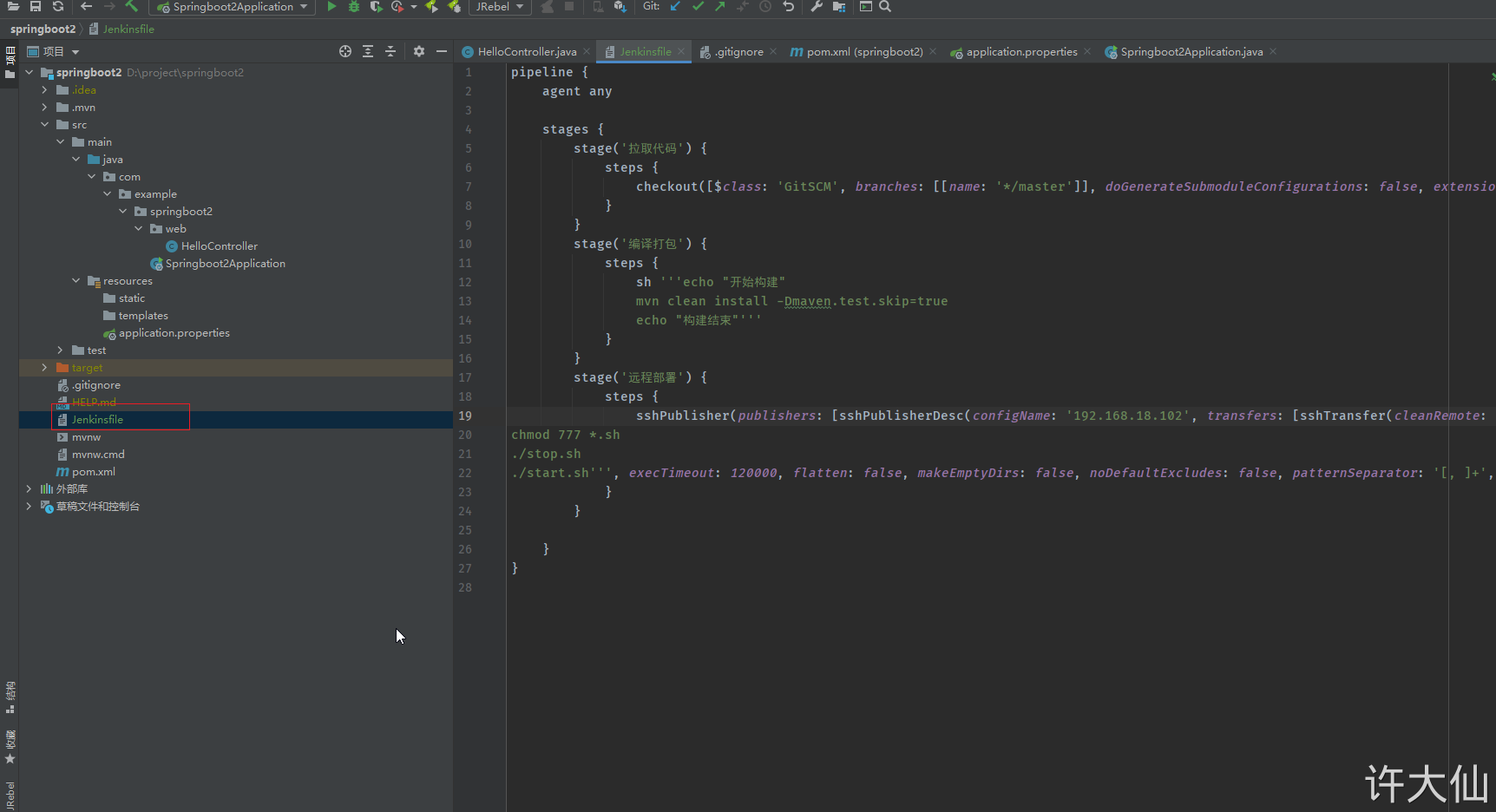The width and height of the screenshot is (1496, 812).
Task: Open the Springboot2Application run configuration dropdown
Action: pos(232,7)
